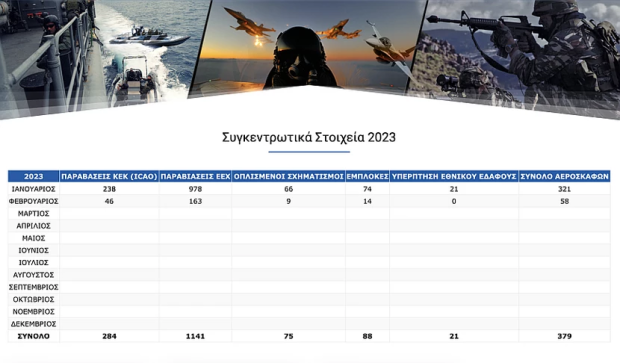The width and height of the screenshot is (620, 363).
Task: Click the January value 978 cell
Action: point(195,189)
